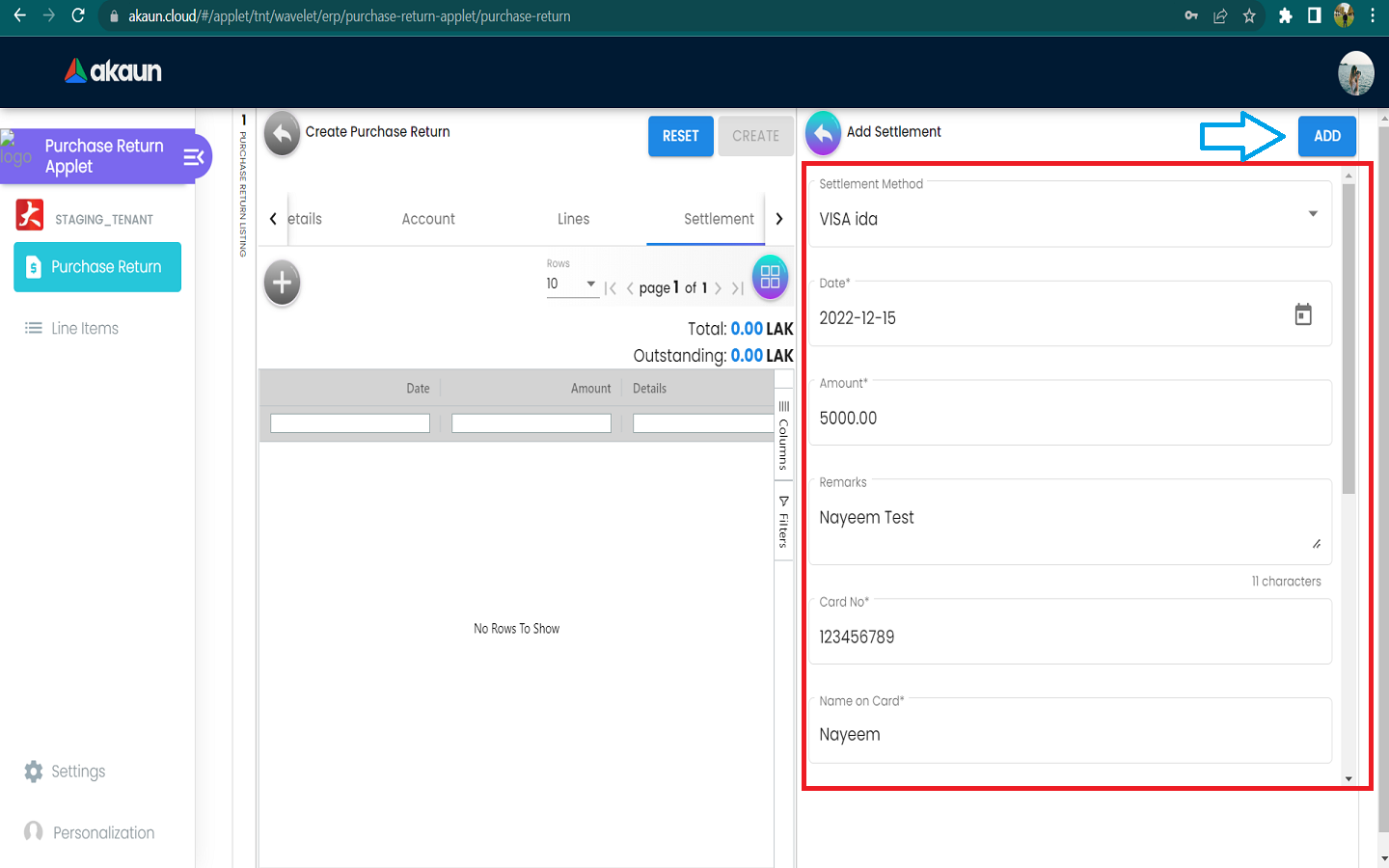The width and height of the screenshot is (1389, 868).
Task: Toggle the browser side panel icon
Action: (1314, 15)
